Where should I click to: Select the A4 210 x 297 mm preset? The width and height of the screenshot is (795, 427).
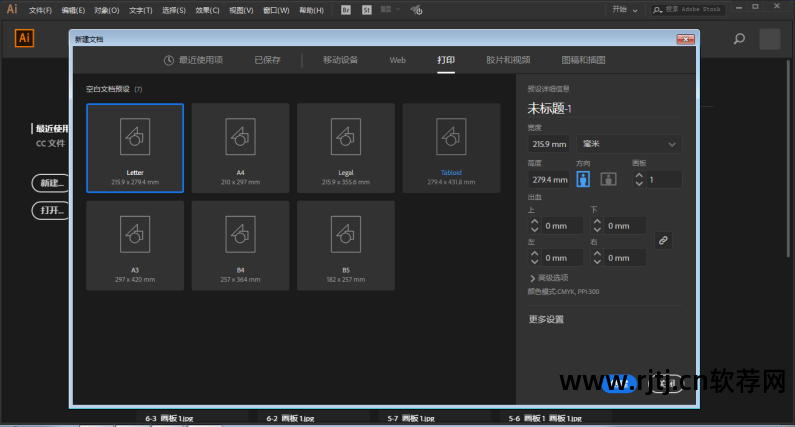pyautogui.click(x=240, y=148)
